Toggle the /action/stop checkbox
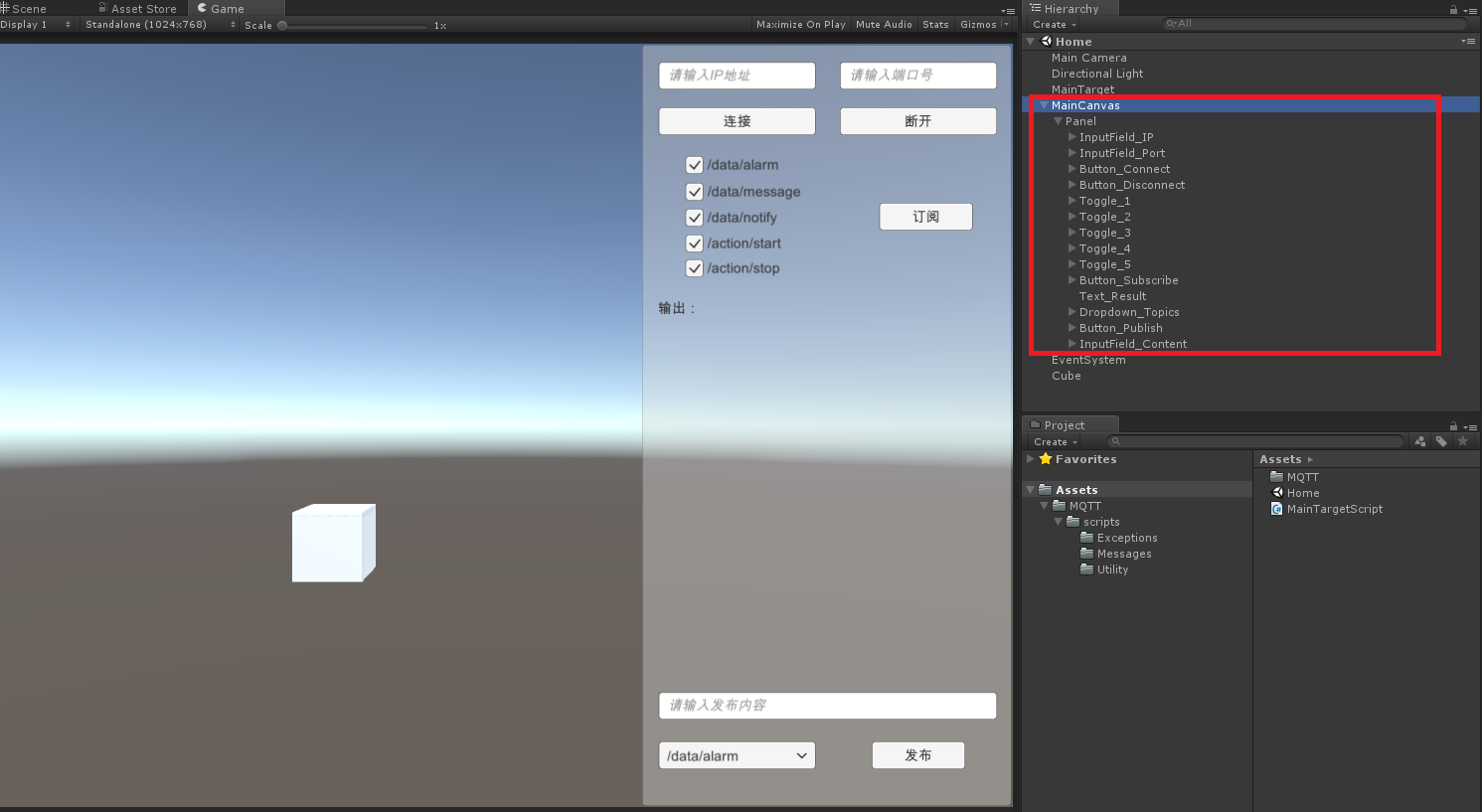 [694, 268]
